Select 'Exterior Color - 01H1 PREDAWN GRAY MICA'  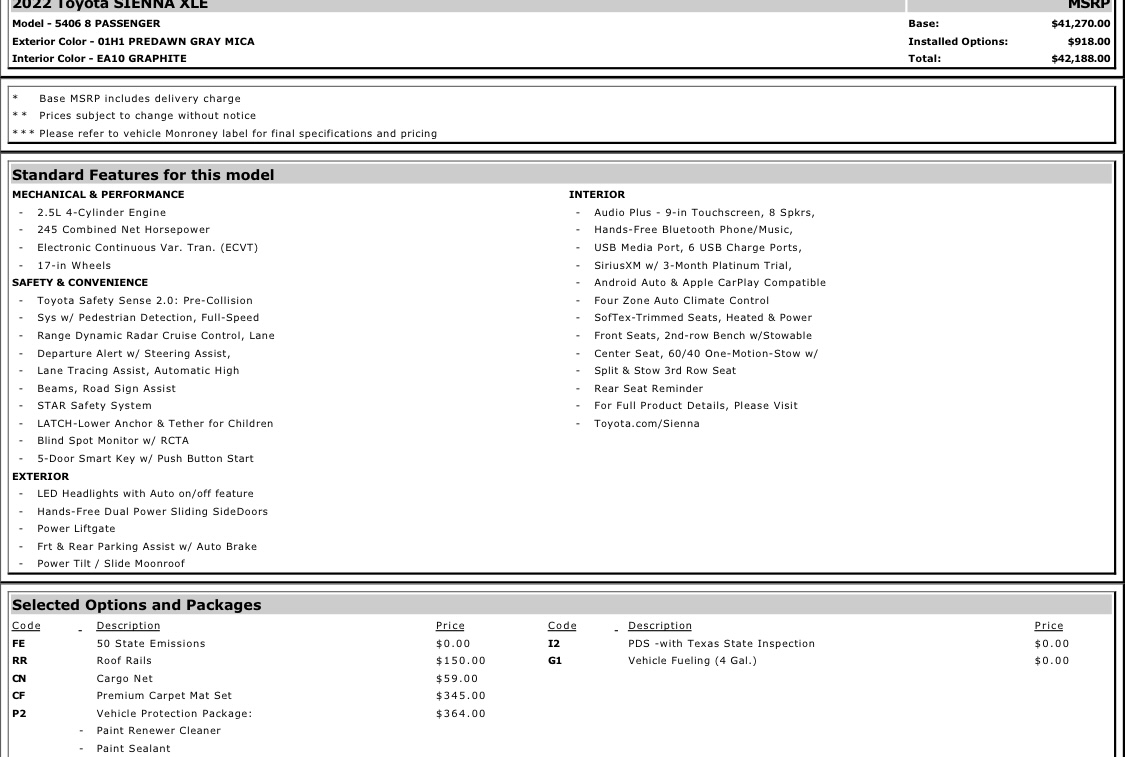point(133,42)
